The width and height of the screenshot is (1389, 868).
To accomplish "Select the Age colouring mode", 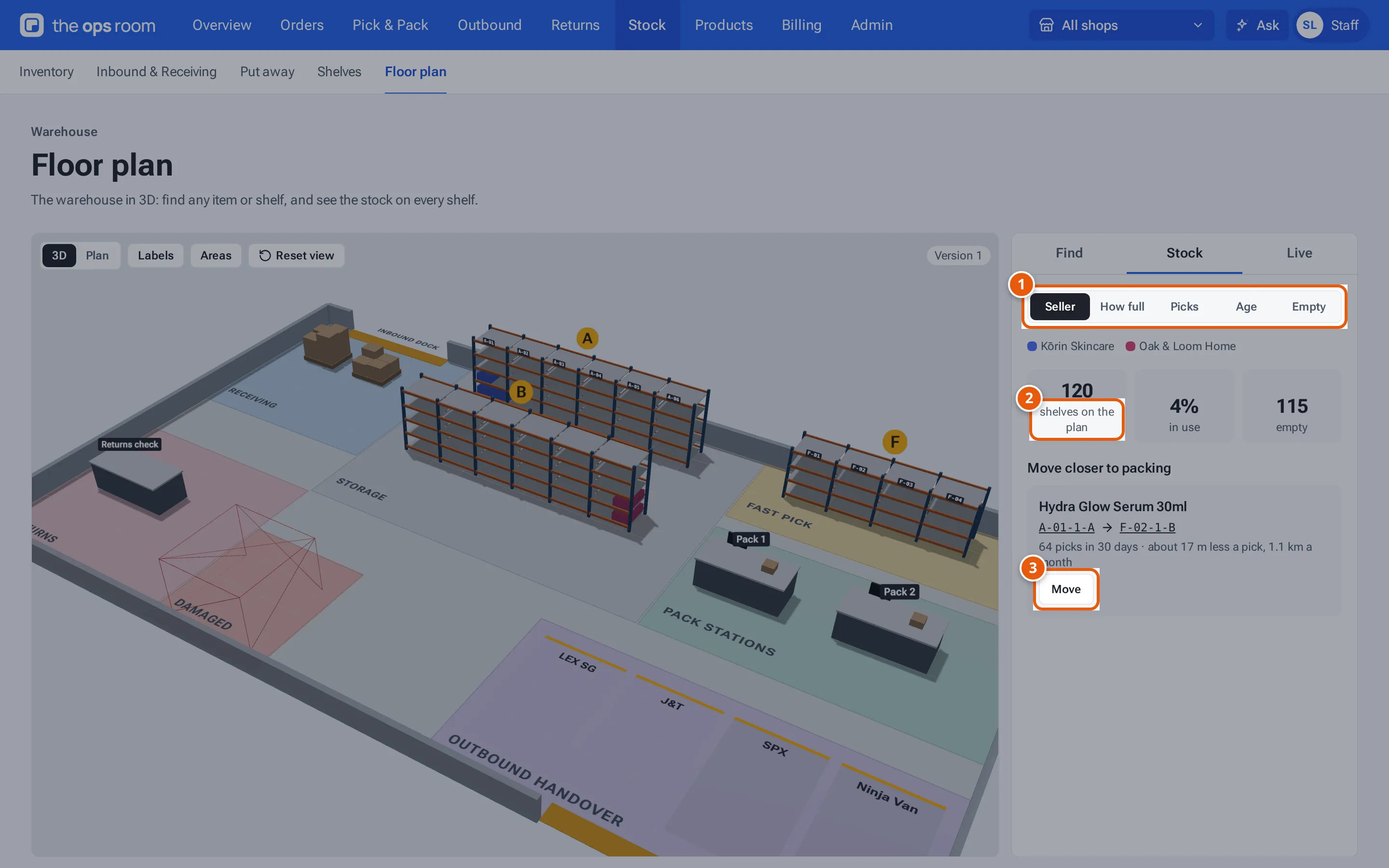I will [1246, 307].
